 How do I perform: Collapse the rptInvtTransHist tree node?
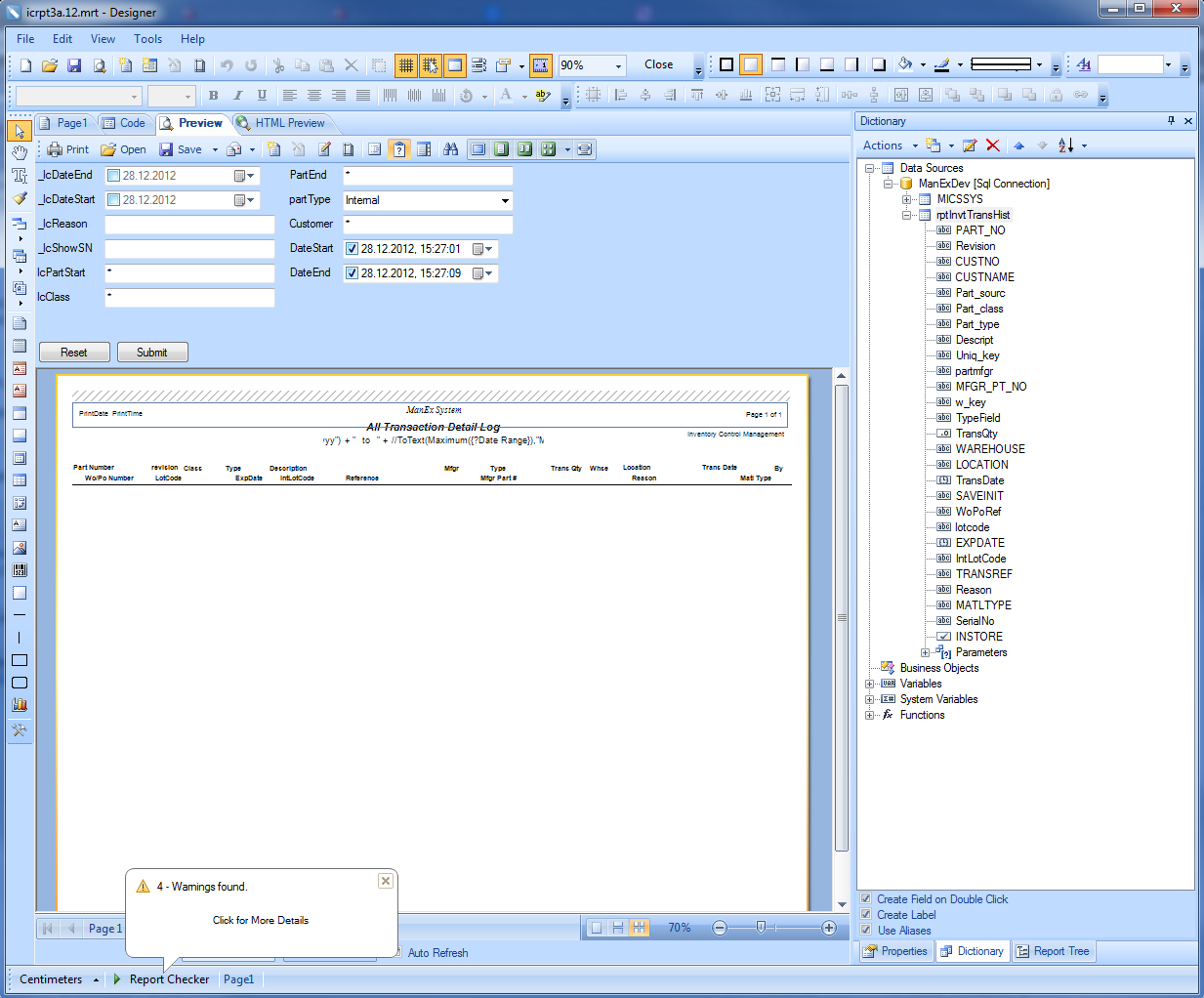(907, 215)
